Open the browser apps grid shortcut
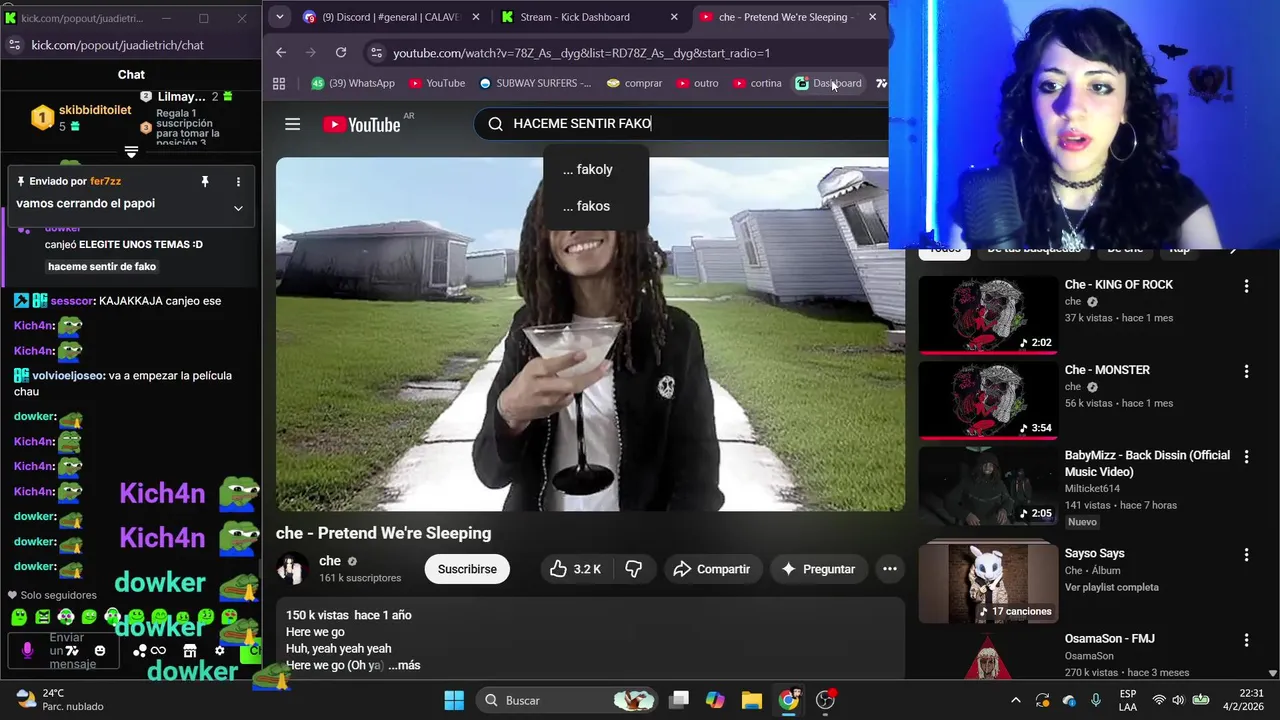1280x720 pixels. pyautogui.click(x=279, y=83)
